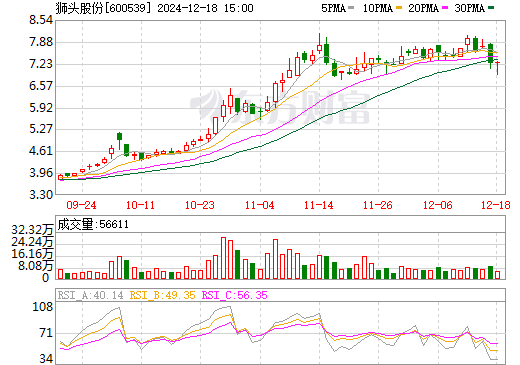Click the 10-11 date axis label
520x365 pixels.
(140, 205)
